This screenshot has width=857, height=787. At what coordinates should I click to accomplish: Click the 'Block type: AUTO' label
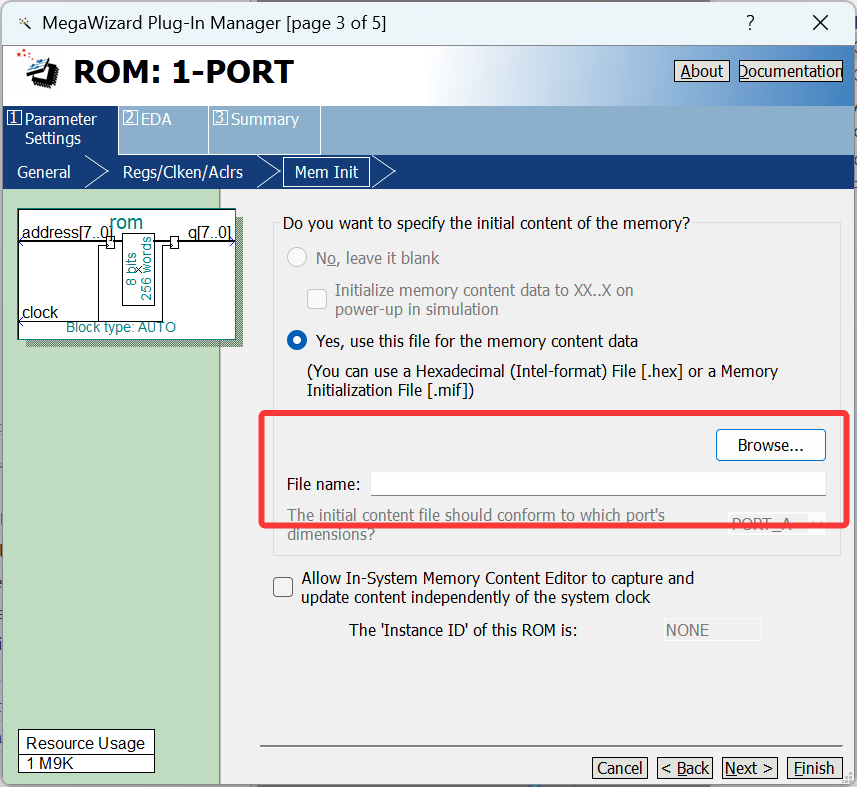121,327
